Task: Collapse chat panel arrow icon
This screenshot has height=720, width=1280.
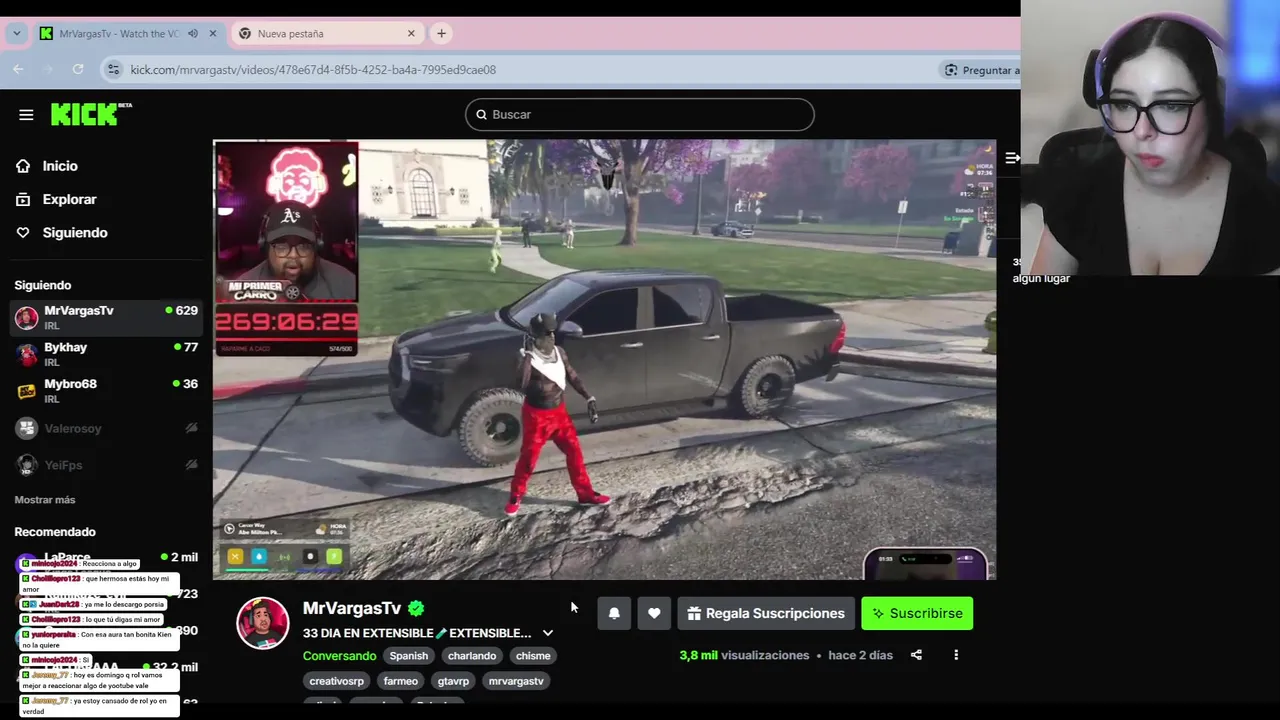Action: tap(1012, 158)
